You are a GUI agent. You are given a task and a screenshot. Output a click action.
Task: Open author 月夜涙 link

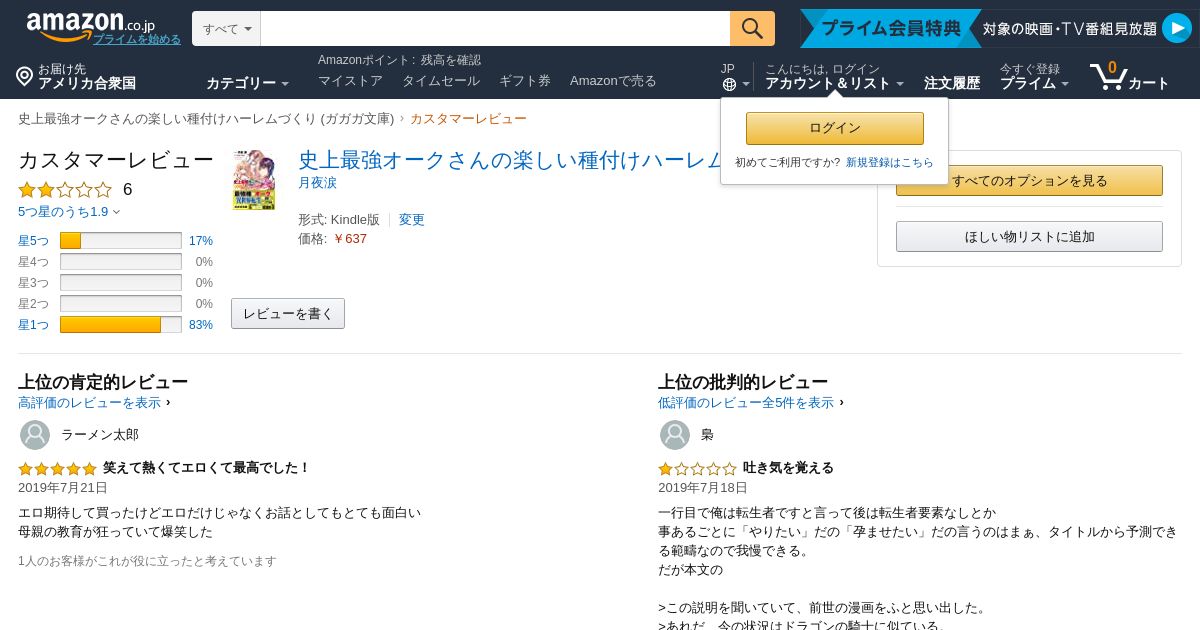click(317, 182)
